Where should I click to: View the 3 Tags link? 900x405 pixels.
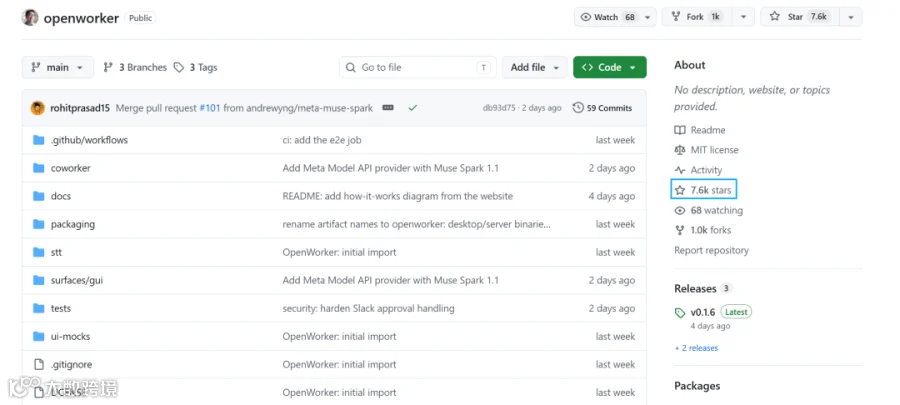coord(196,68)
